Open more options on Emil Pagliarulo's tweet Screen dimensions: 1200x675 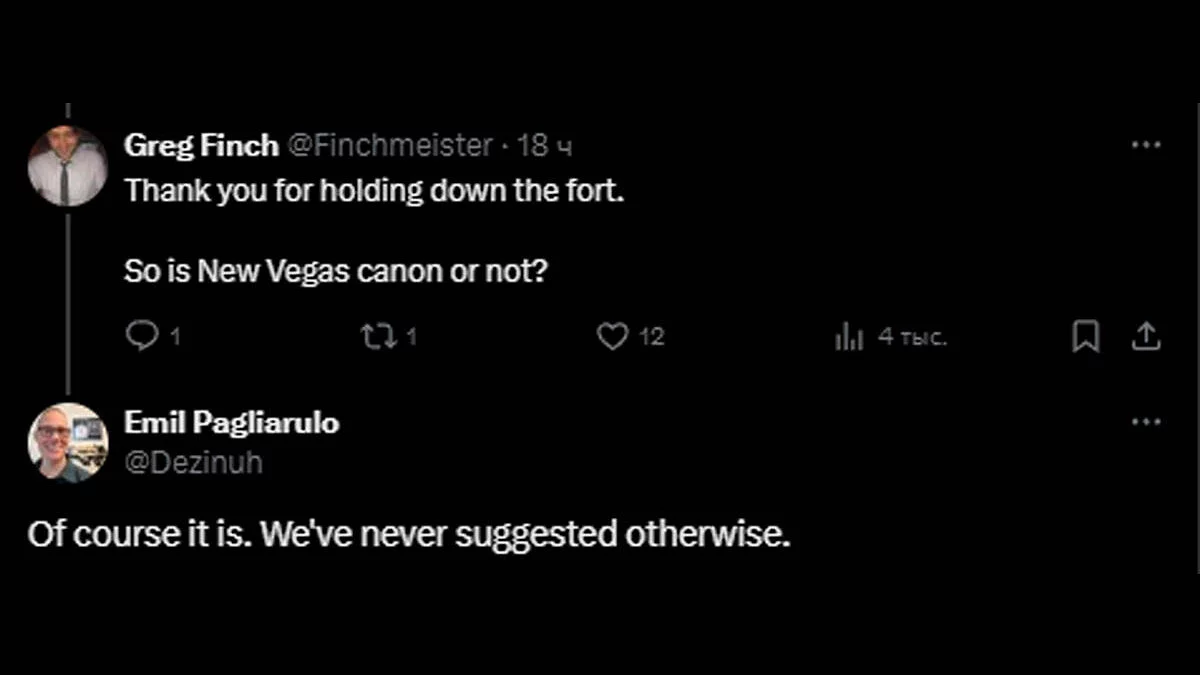coord(1145,422)
